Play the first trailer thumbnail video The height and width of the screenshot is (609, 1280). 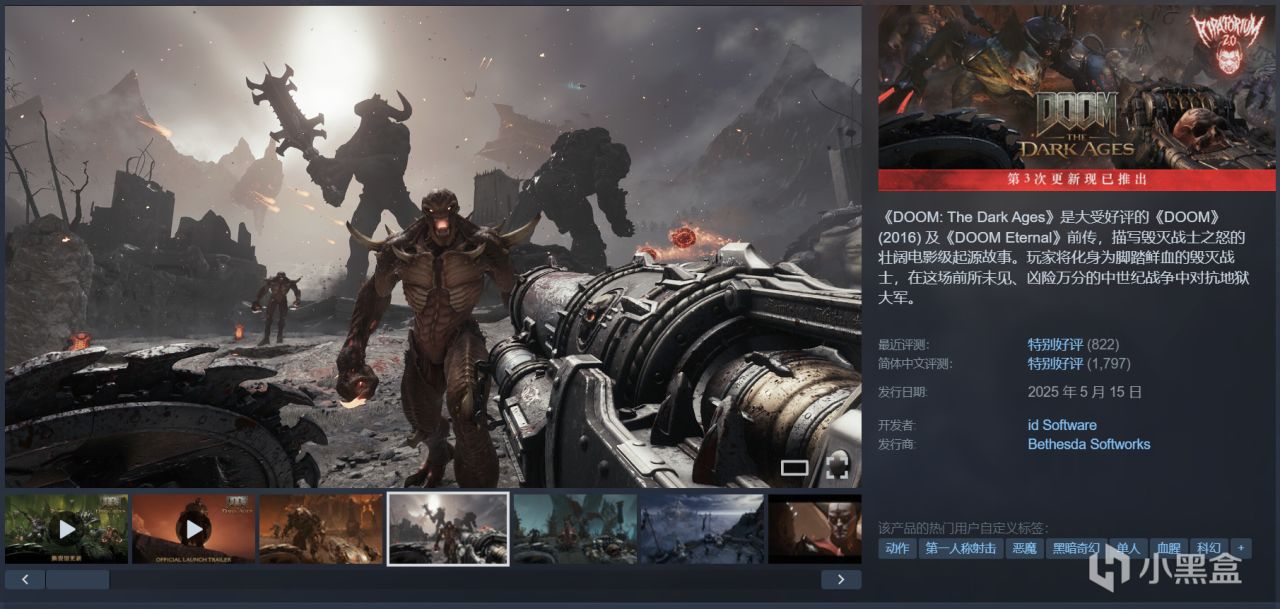67,529
